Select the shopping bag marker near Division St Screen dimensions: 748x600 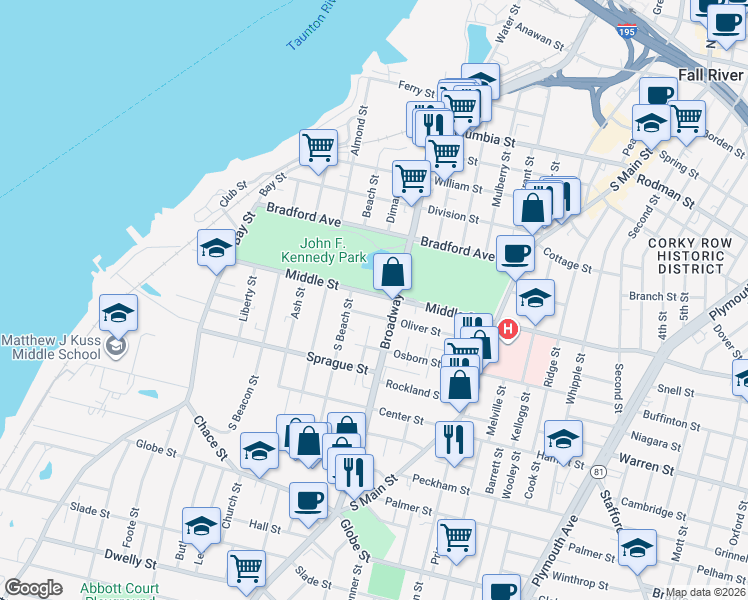pos(532,208)
